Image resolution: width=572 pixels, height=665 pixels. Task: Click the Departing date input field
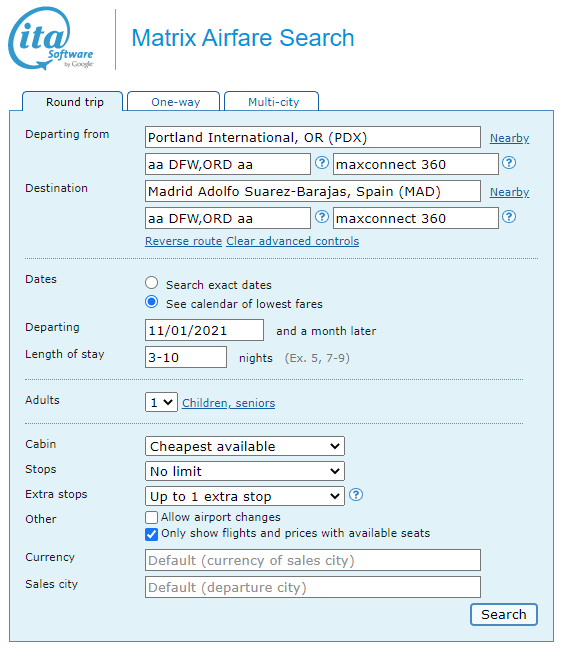coord(204,330)
